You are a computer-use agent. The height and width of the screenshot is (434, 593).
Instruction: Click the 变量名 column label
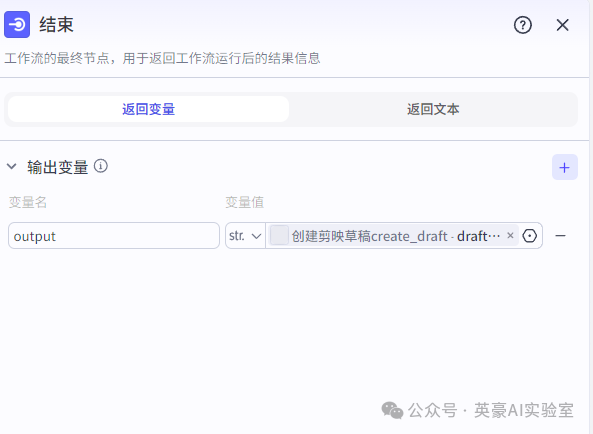tap(28, 202)
